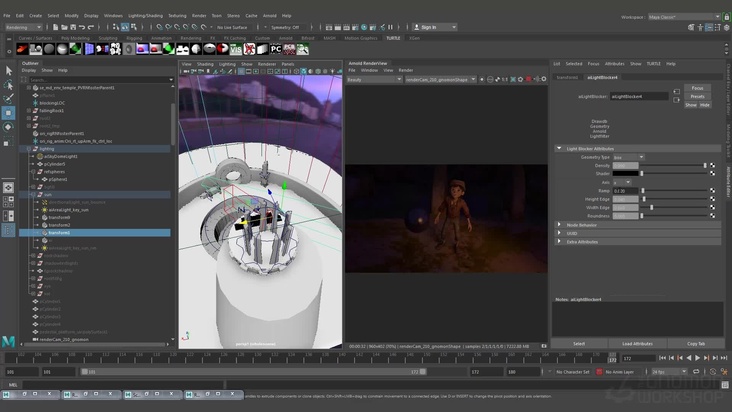Select the Paint Selection tool

click(8, 98)
